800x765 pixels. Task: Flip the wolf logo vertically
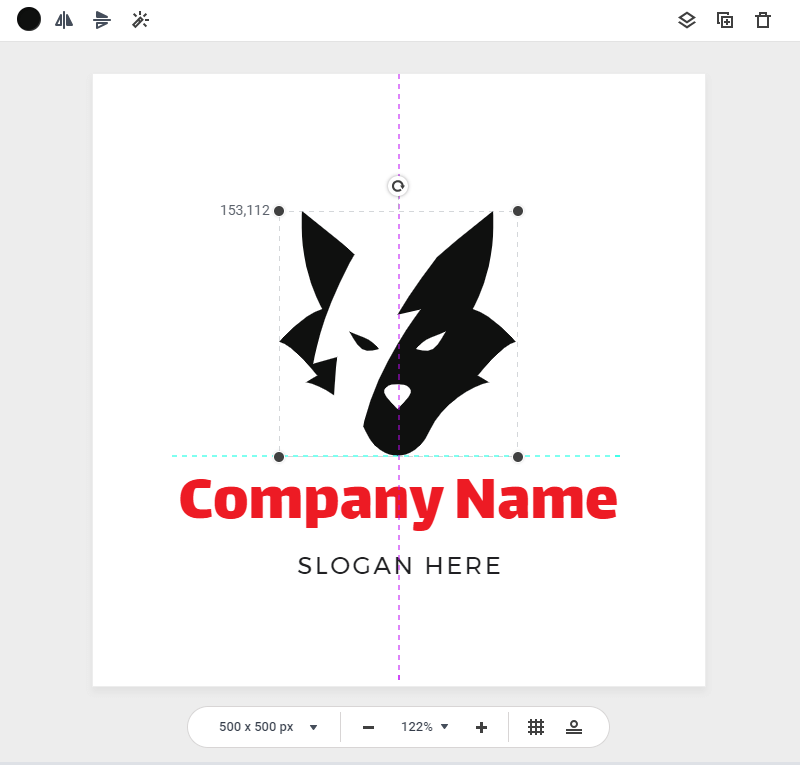102,20
